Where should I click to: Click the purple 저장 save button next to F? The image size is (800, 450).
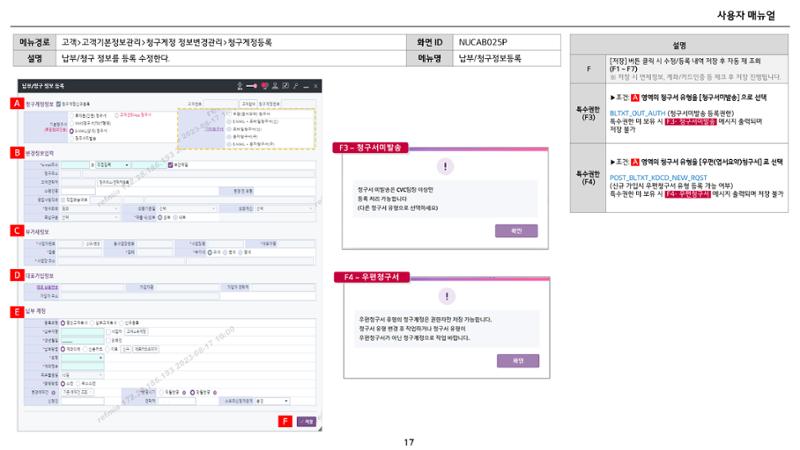[307, 421]
